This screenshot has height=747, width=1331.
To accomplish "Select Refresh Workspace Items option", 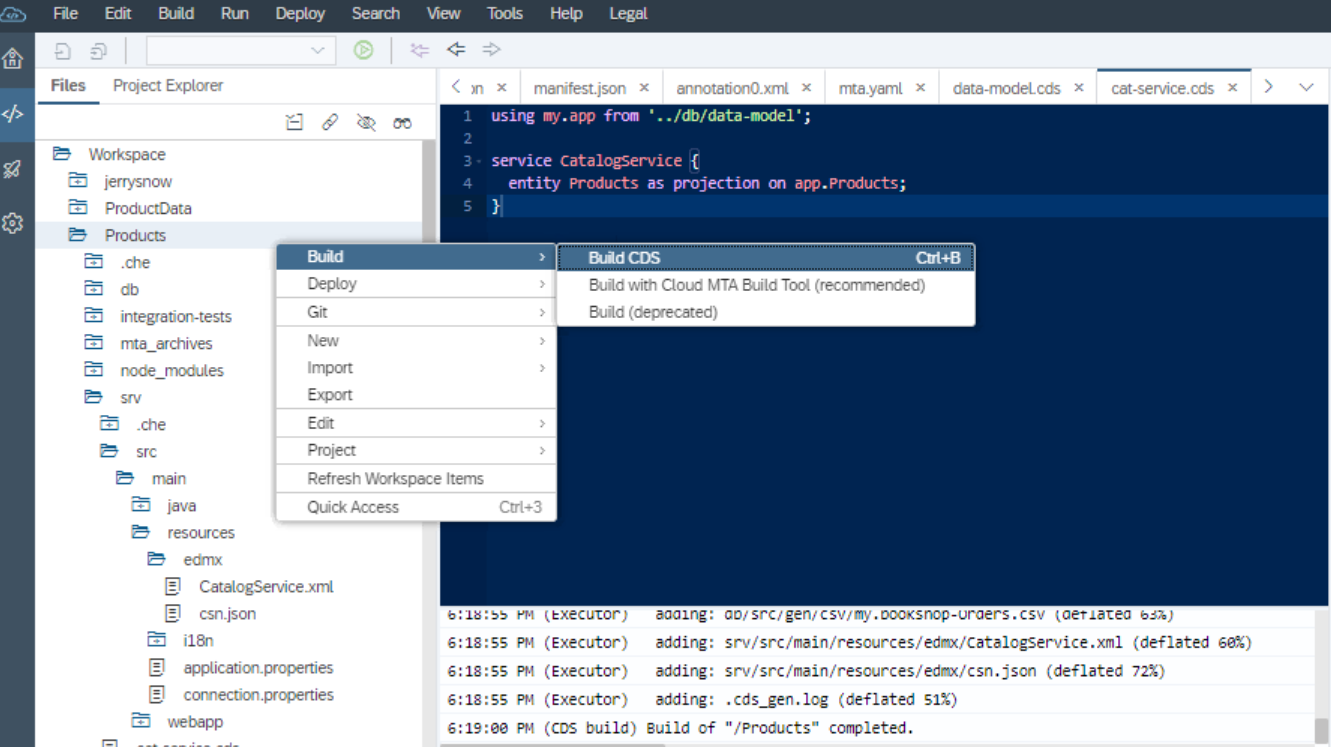I will (x=395, y=478).
